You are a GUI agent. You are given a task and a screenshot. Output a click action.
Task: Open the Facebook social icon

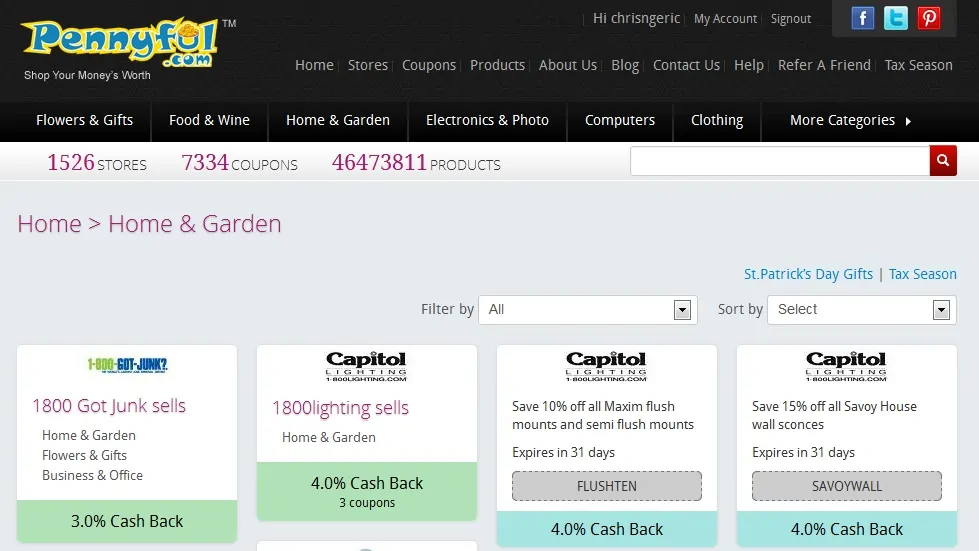862,17
